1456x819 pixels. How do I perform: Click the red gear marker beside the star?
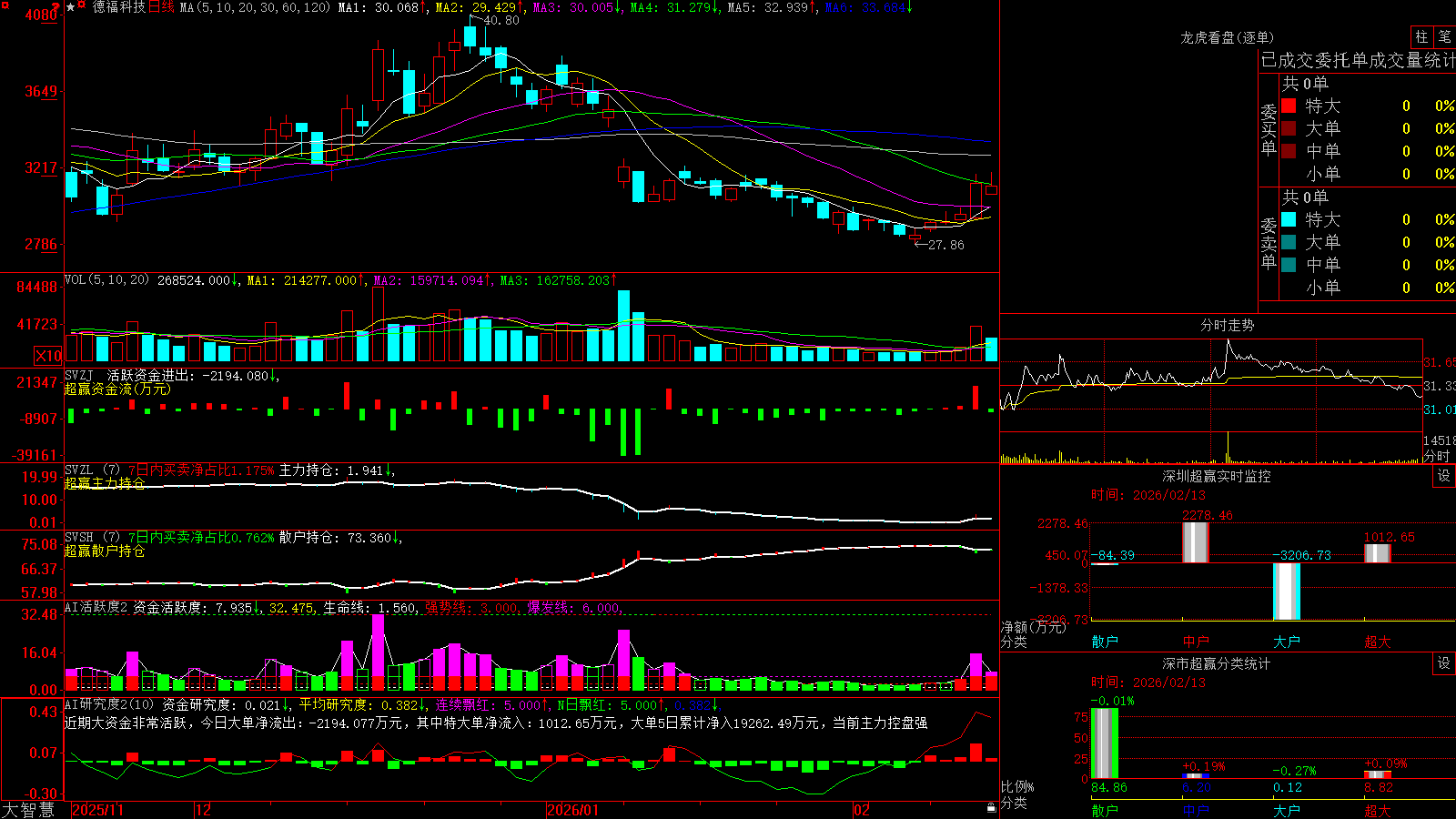[82, 5]
